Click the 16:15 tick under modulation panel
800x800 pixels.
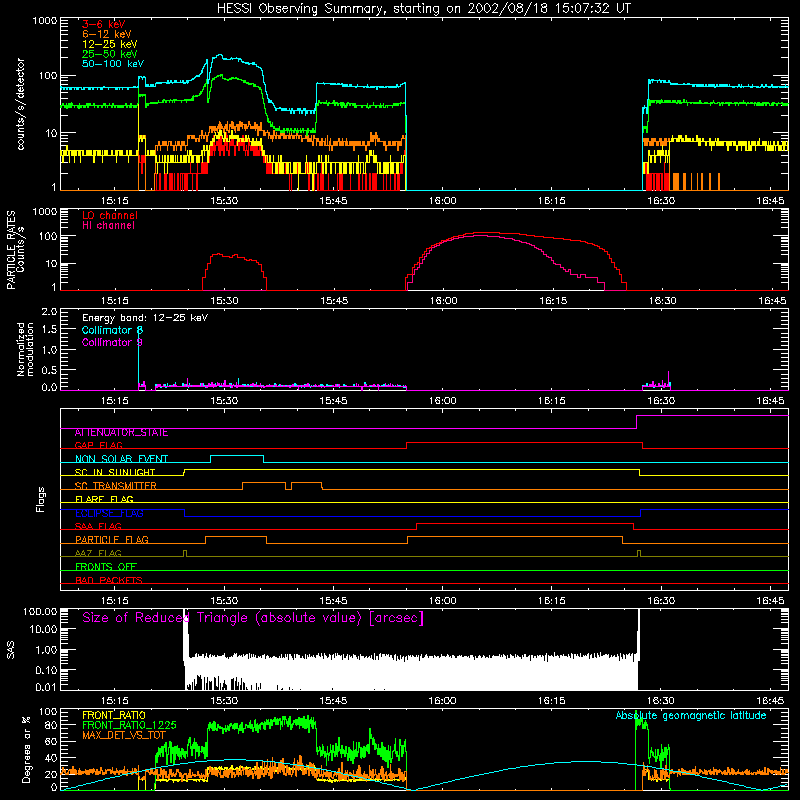pyautogui.click(x=552, y=401)
